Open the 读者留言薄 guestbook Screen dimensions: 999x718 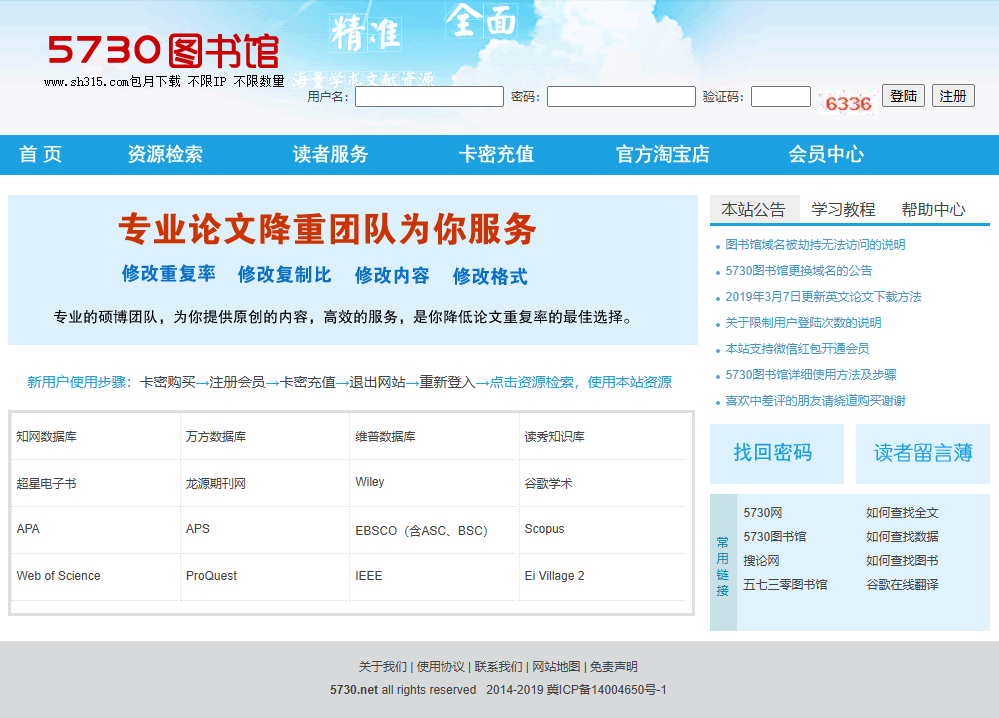[922, 453]
